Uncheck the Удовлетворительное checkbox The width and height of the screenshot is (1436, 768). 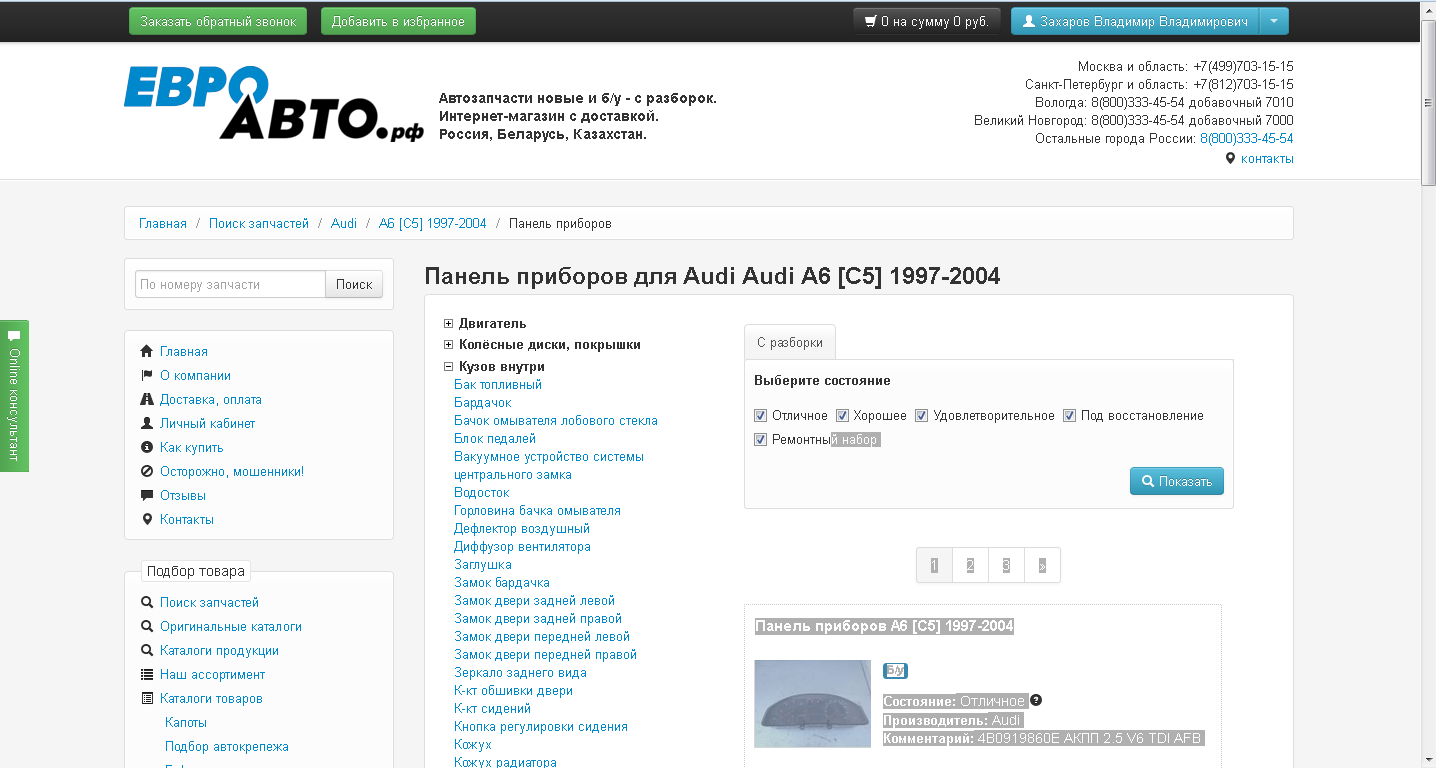click(x=922, y=415)
